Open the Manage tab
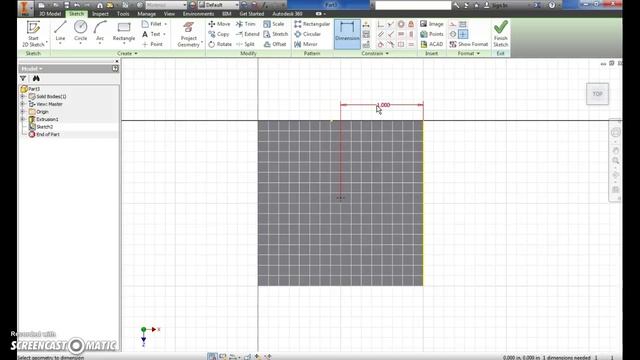Screen dimensions: 640x360 [147, 14]
